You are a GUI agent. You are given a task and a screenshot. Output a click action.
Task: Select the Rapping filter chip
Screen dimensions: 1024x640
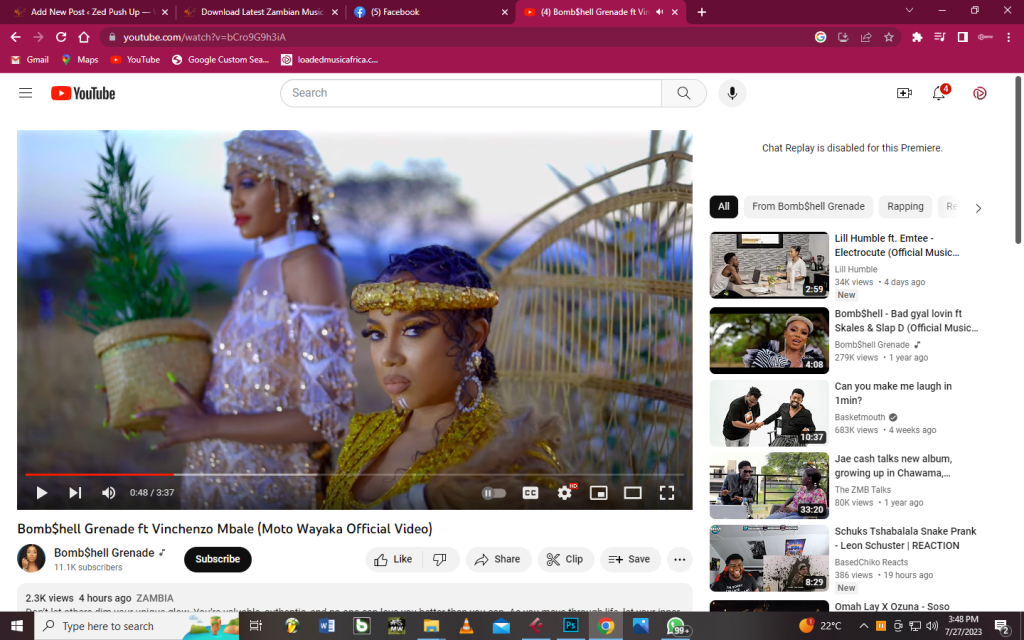905,206
